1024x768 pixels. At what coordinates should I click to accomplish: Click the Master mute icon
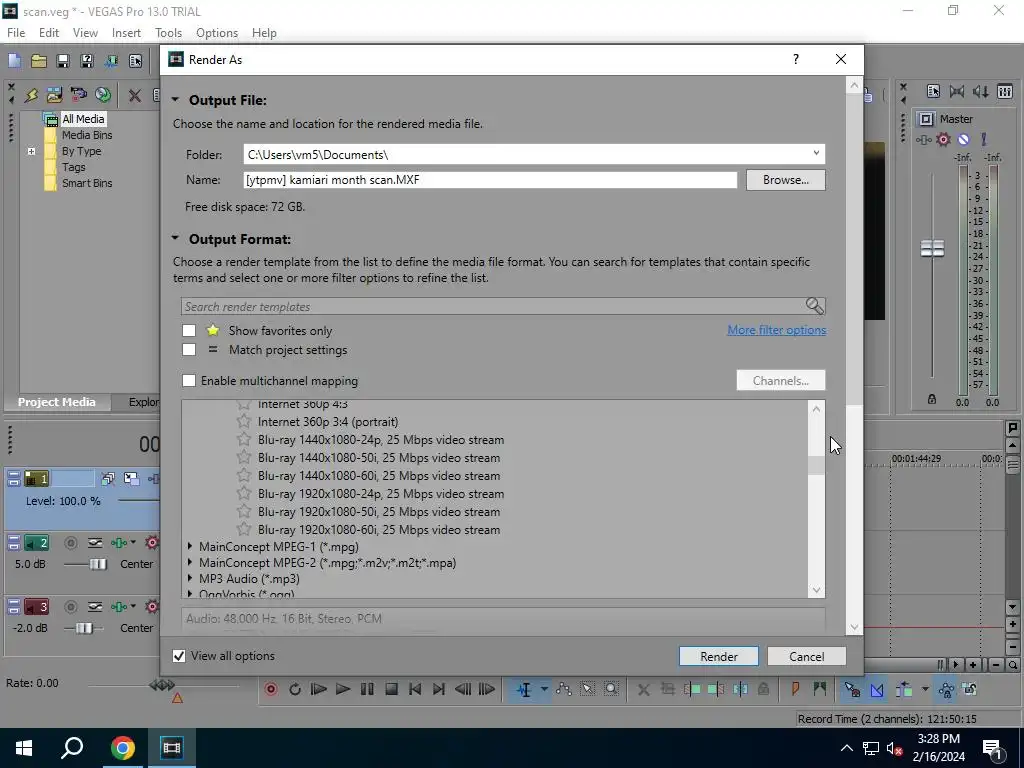pyautogui.click(x=963, y=139)
